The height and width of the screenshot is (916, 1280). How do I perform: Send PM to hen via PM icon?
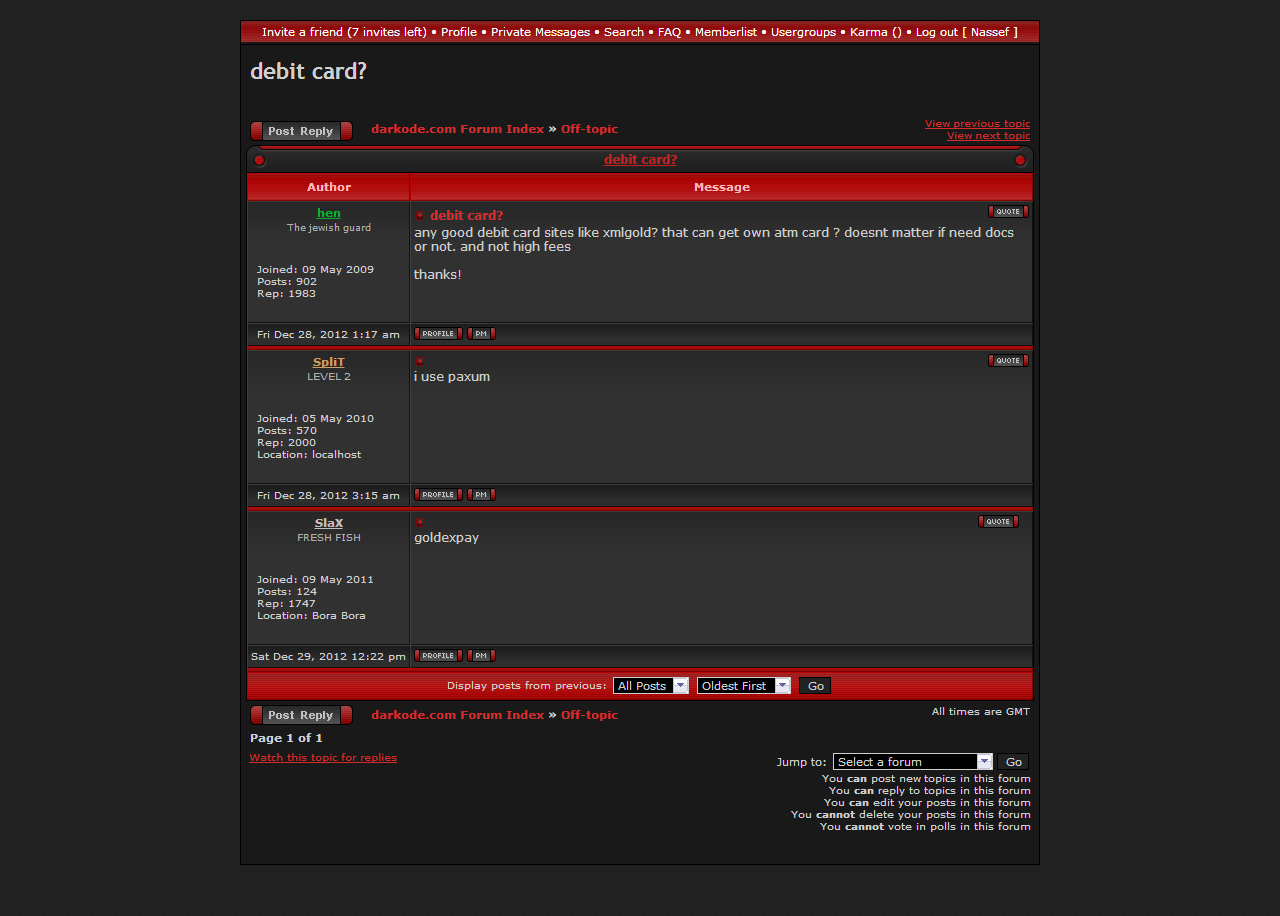click(x=481, y=334)
